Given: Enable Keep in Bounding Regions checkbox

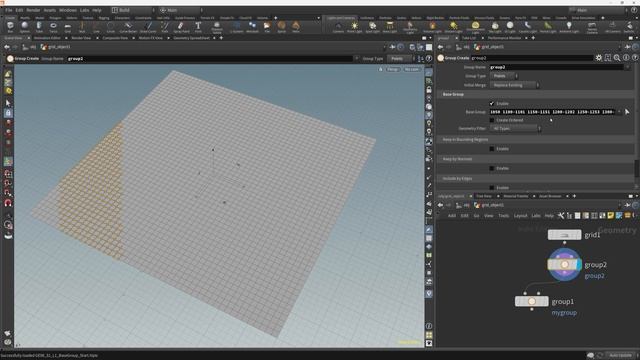Looking at the screenshot, I should [492, 149].
